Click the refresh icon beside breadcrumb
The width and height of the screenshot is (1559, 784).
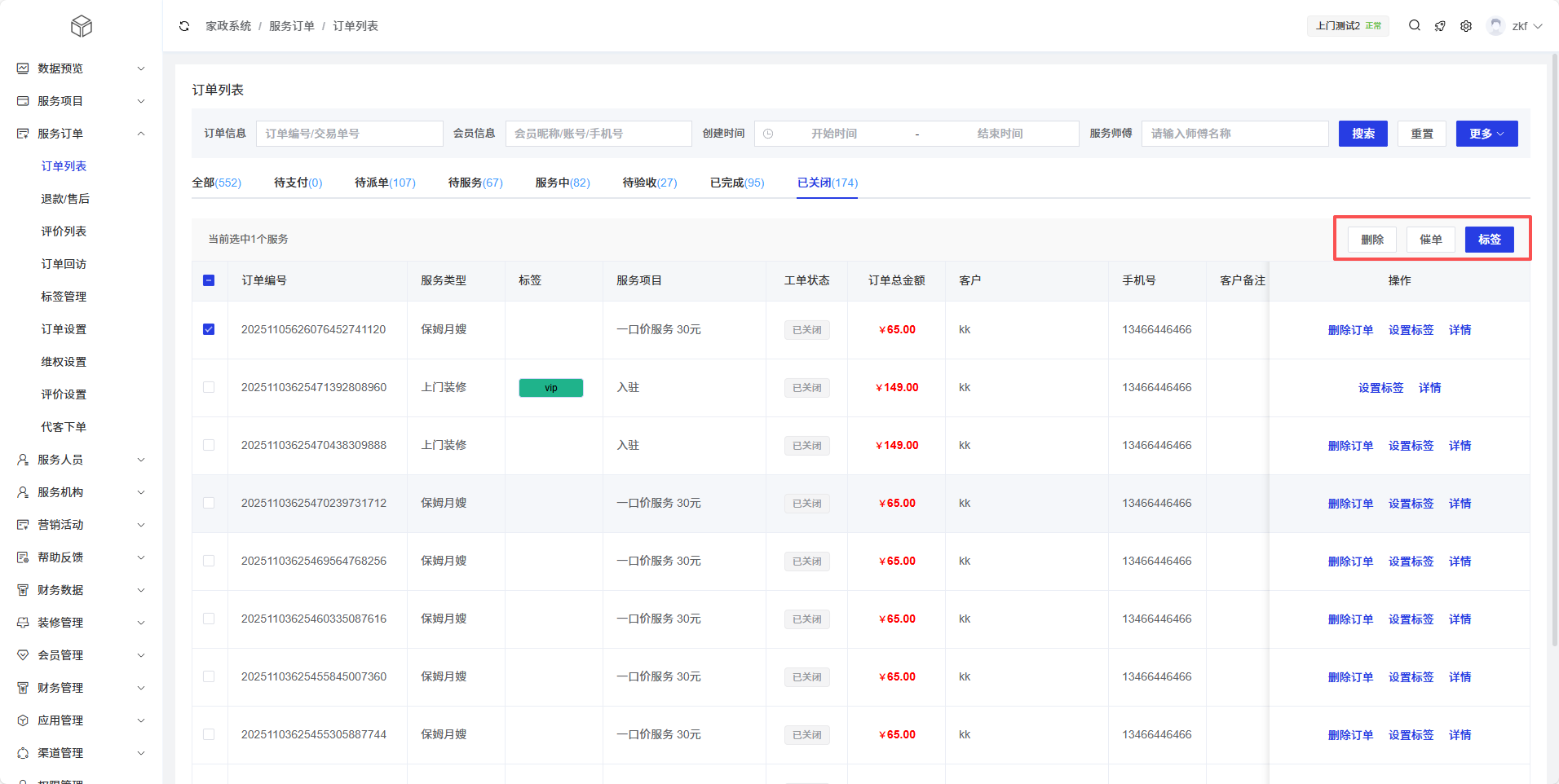[184, 26]
